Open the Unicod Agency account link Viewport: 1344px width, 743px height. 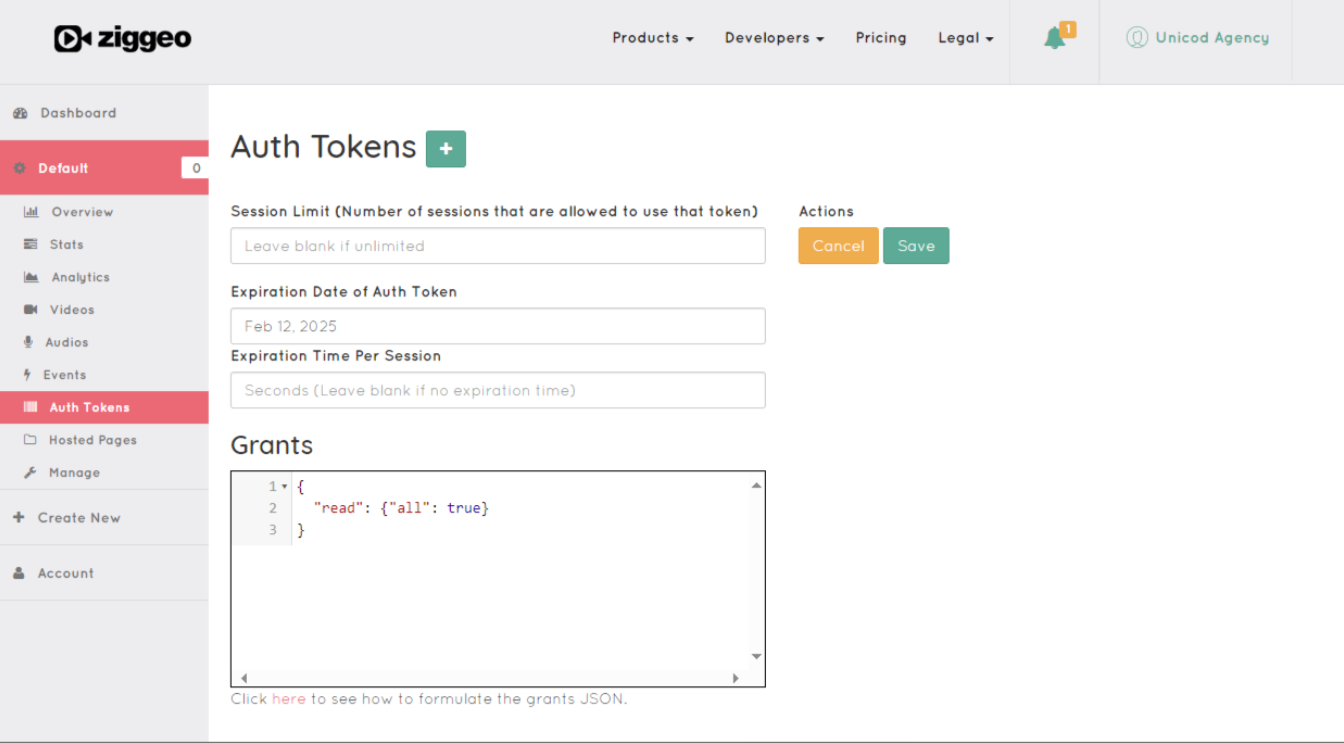1212,38
